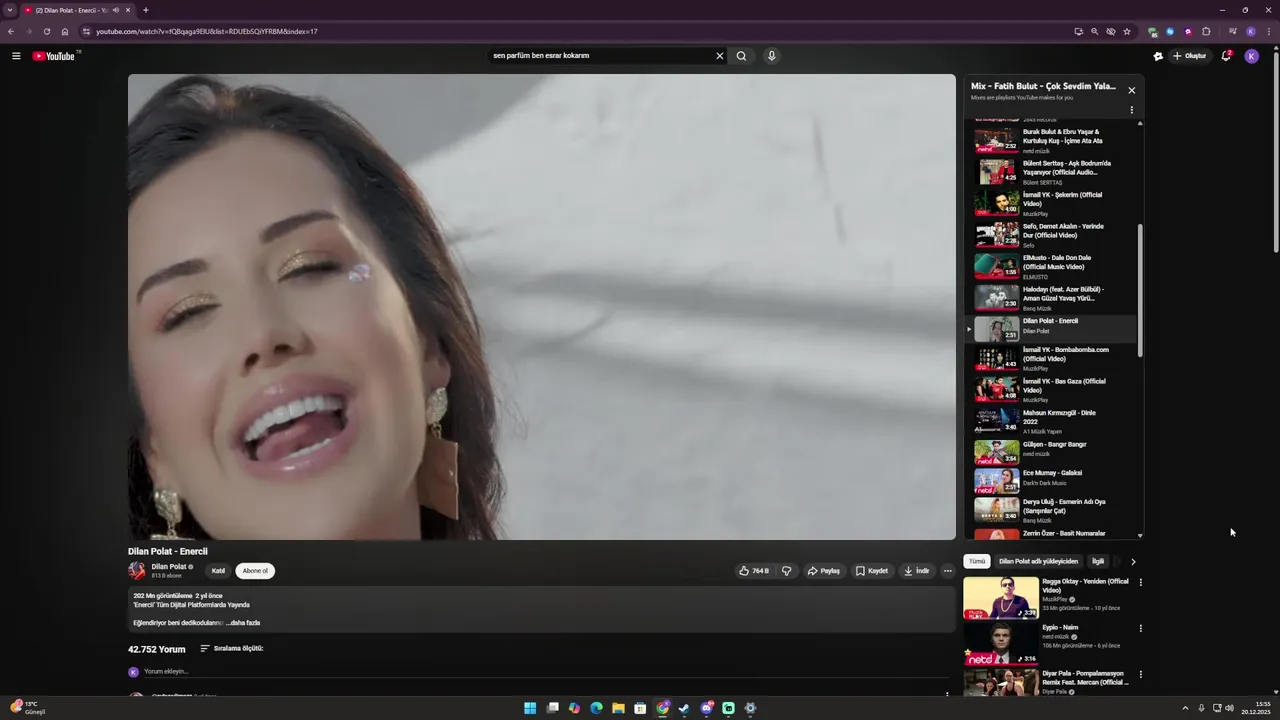Open the Chrome three-dot menu

[1269, 31]
